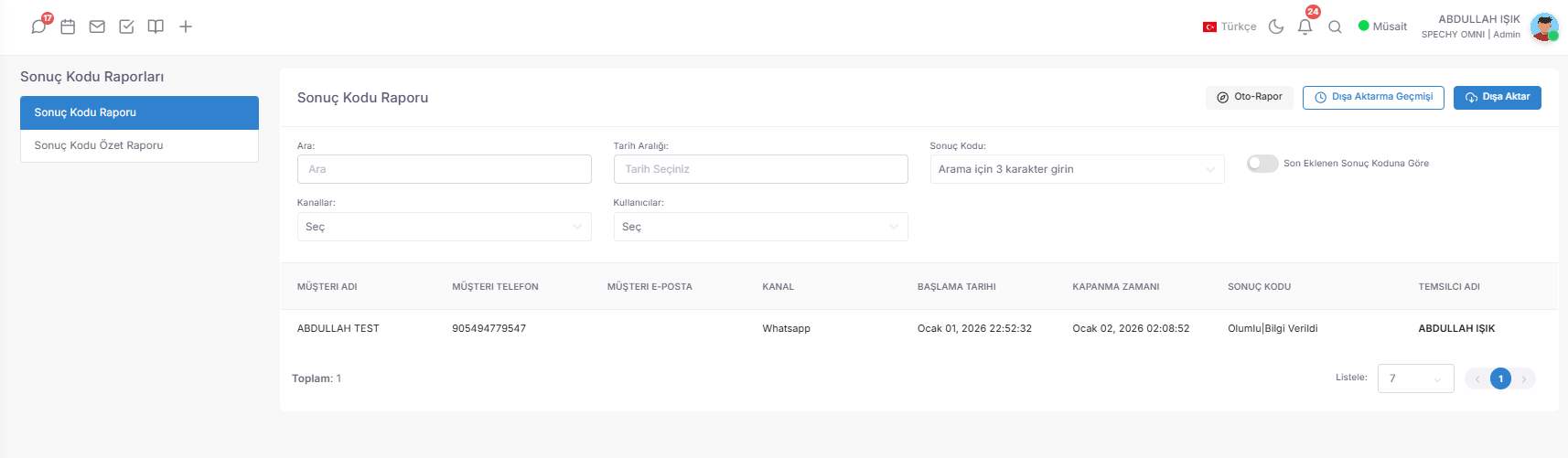Click the Dışa Aktar button
This screenshot has width=1568, height=458.
point(1498,97)
